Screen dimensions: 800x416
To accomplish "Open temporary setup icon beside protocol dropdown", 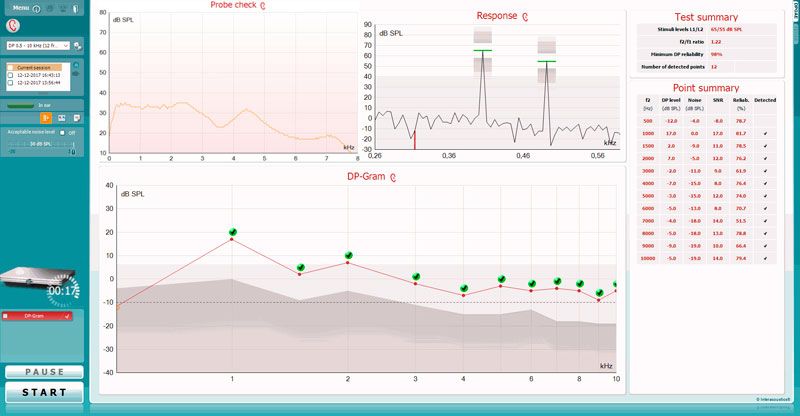I will (x=77, y=45).
